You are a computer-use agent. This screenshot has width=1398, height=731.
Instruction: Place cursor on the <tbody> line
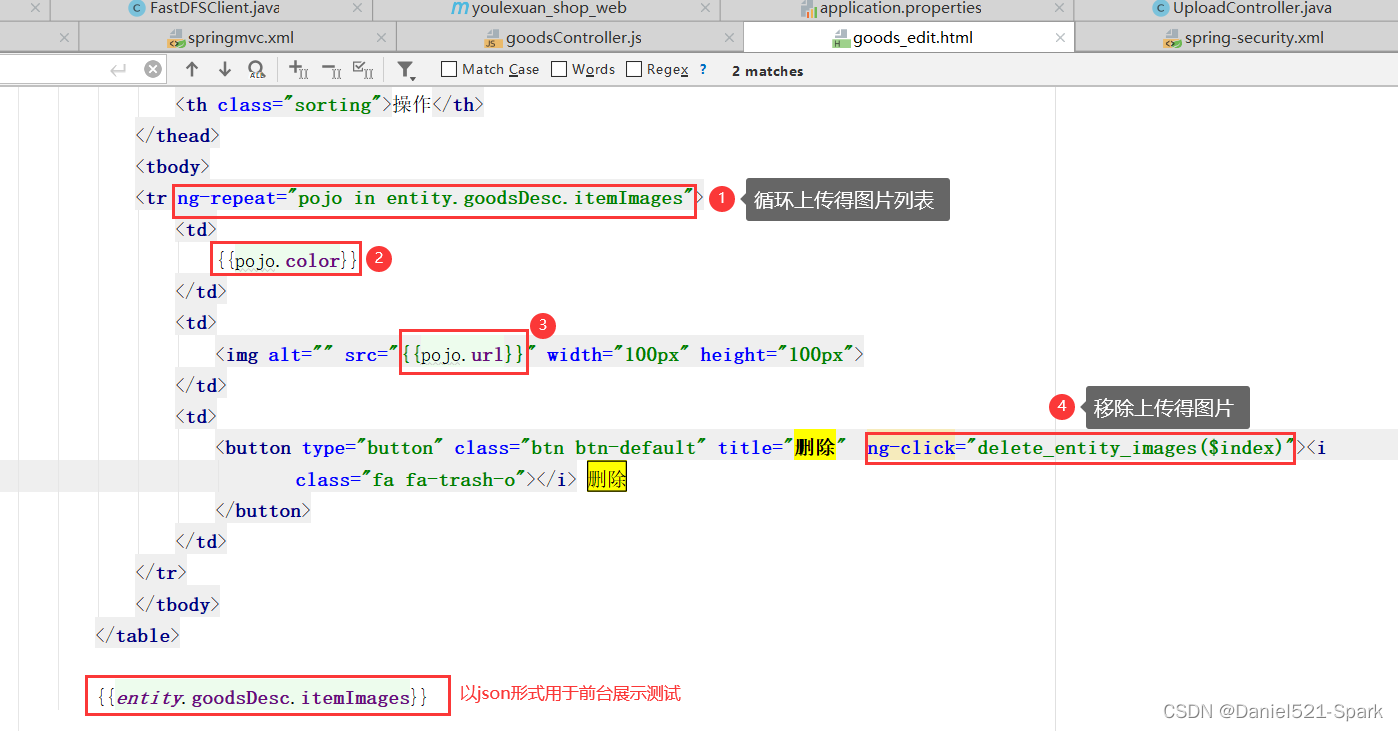(173, 166)
